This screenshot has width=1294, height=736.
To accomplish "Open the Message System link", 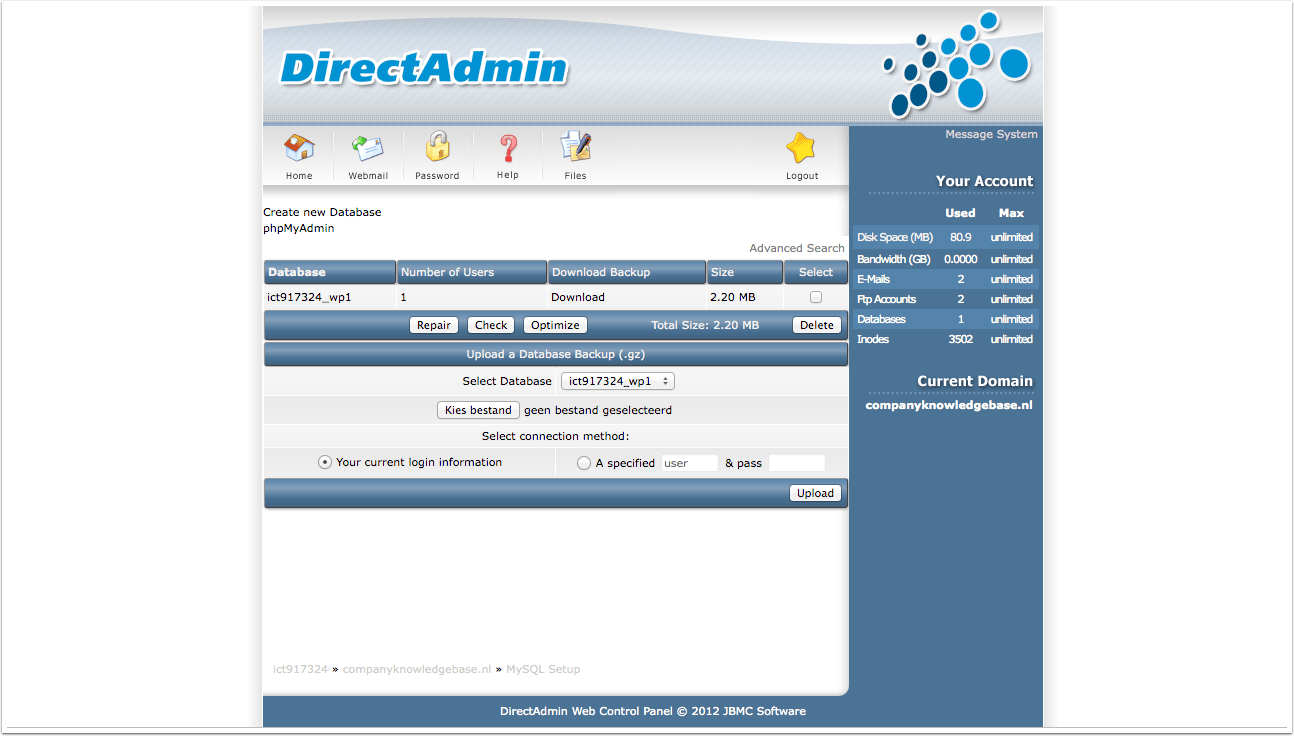I will (991, 134).
